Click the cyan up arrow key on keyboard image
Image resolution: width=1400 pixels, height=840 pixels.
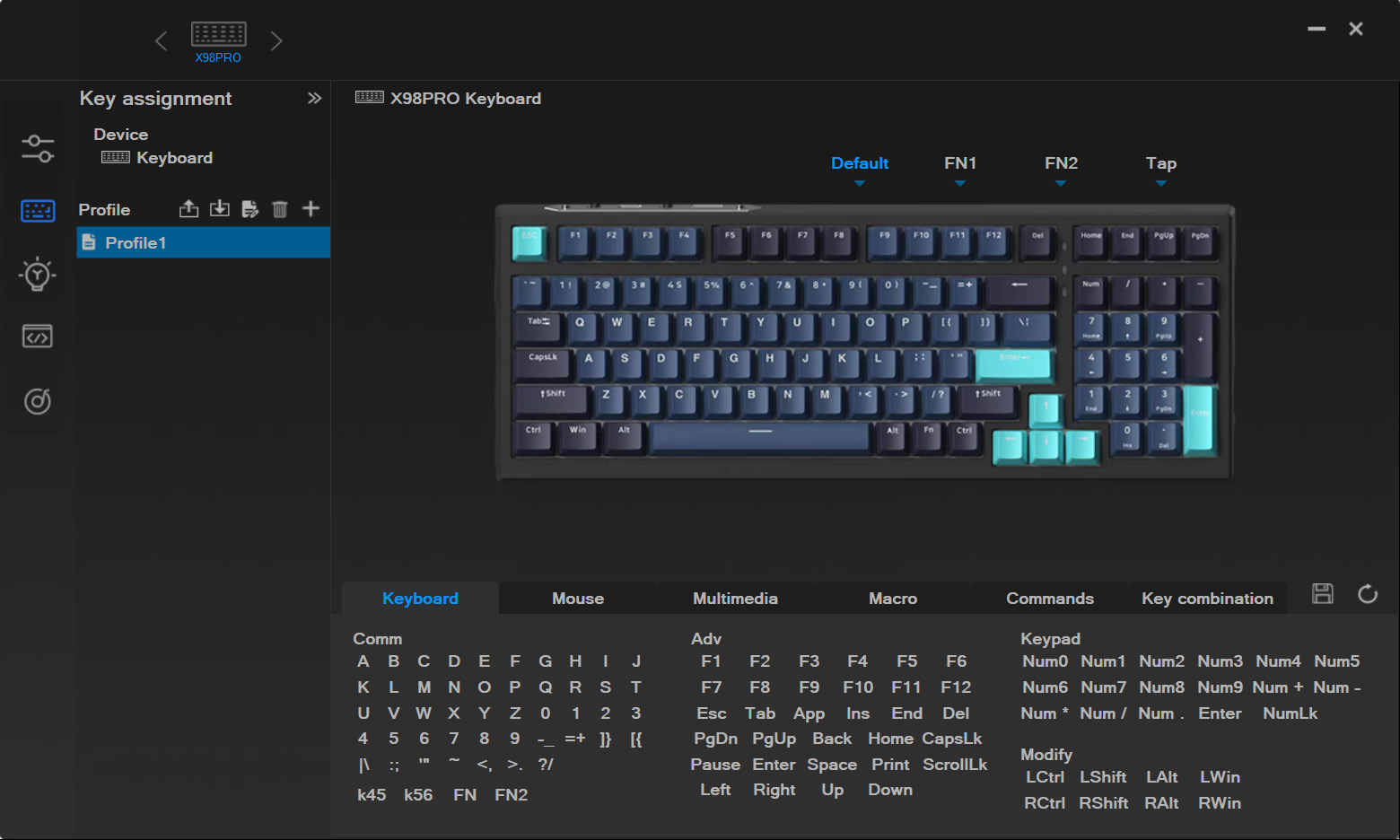1045,410
